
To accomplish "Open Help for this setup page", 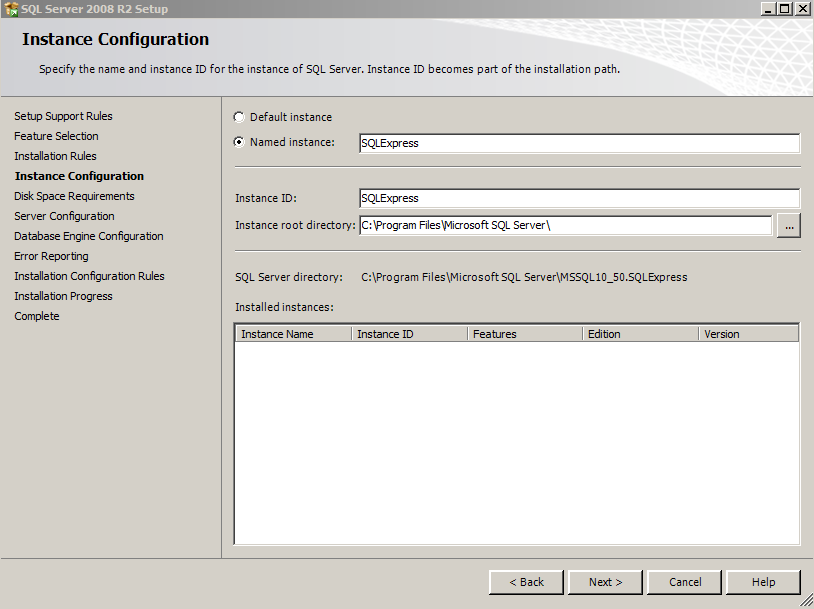I will [764, 582].
